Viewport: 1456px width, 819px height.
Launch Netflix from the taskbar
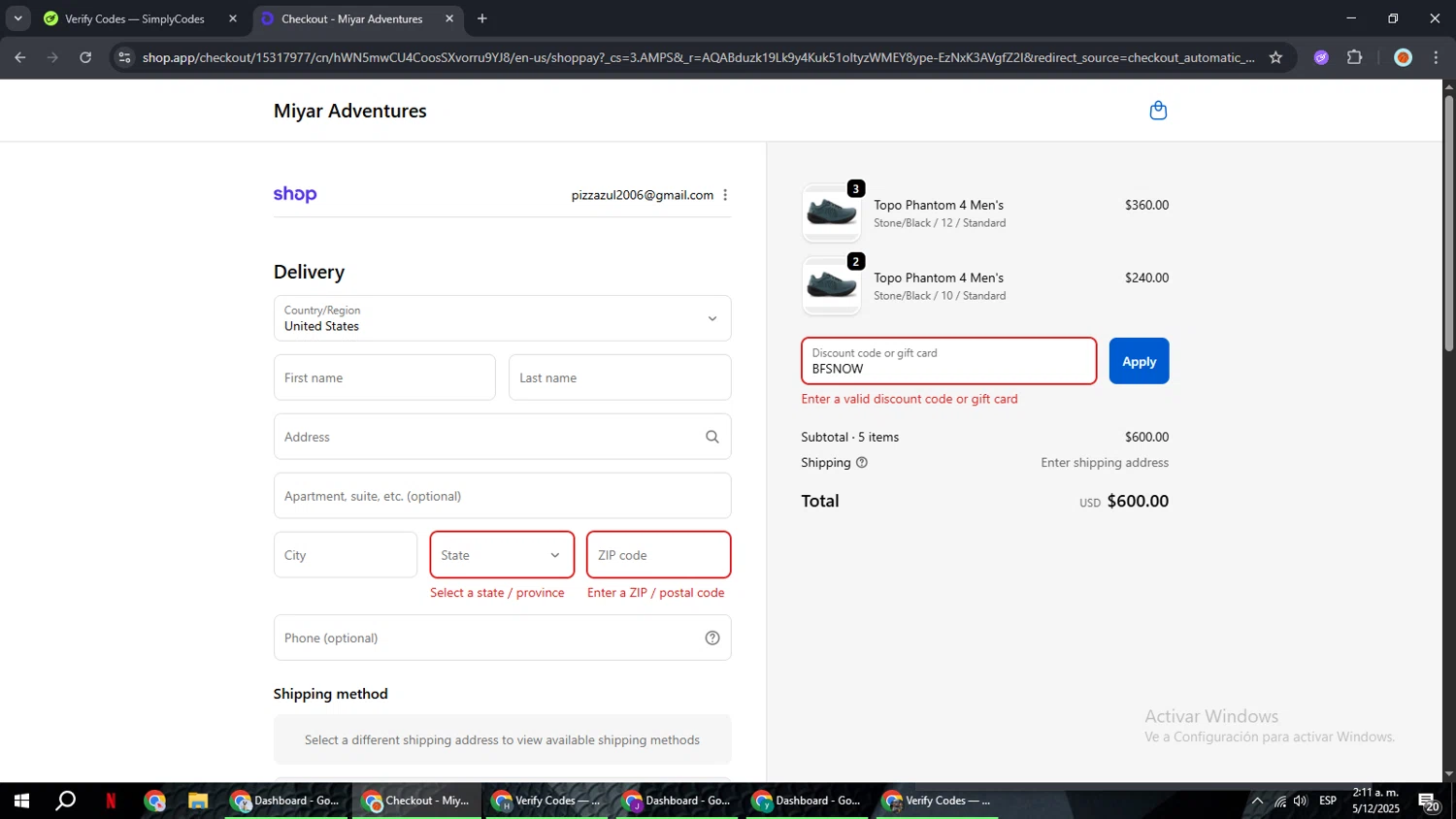click(111, 801)
